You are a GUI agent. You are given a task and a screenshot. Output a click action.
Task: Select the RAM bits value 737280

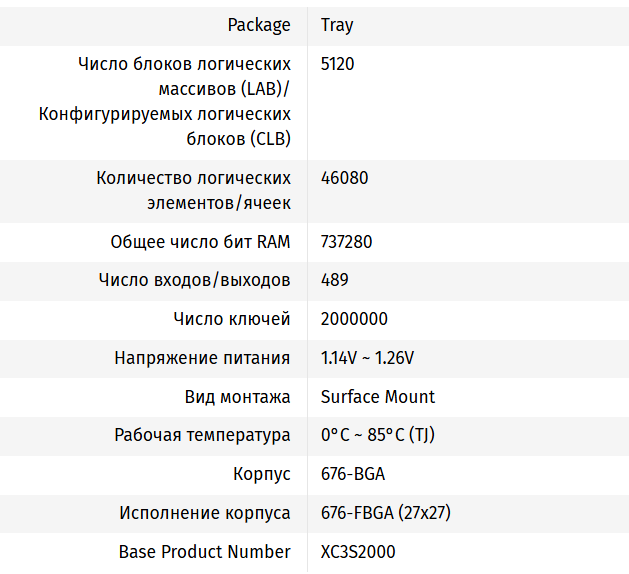tap(347, 242)
